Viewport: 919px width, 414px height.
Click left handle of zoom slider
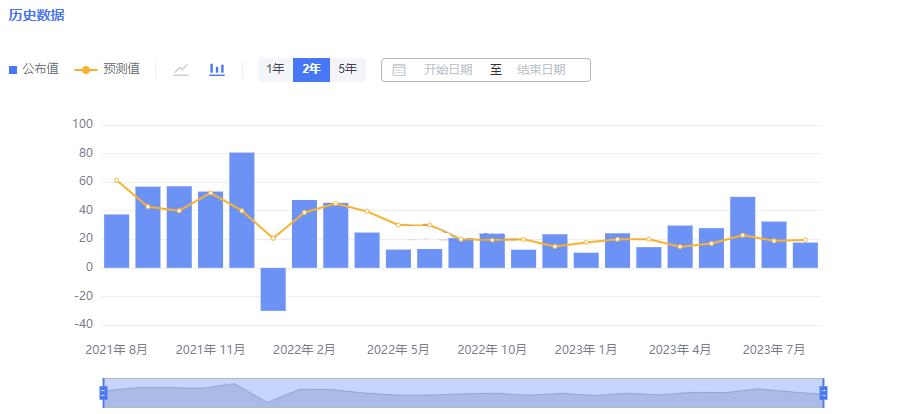(x=103, y=393)
